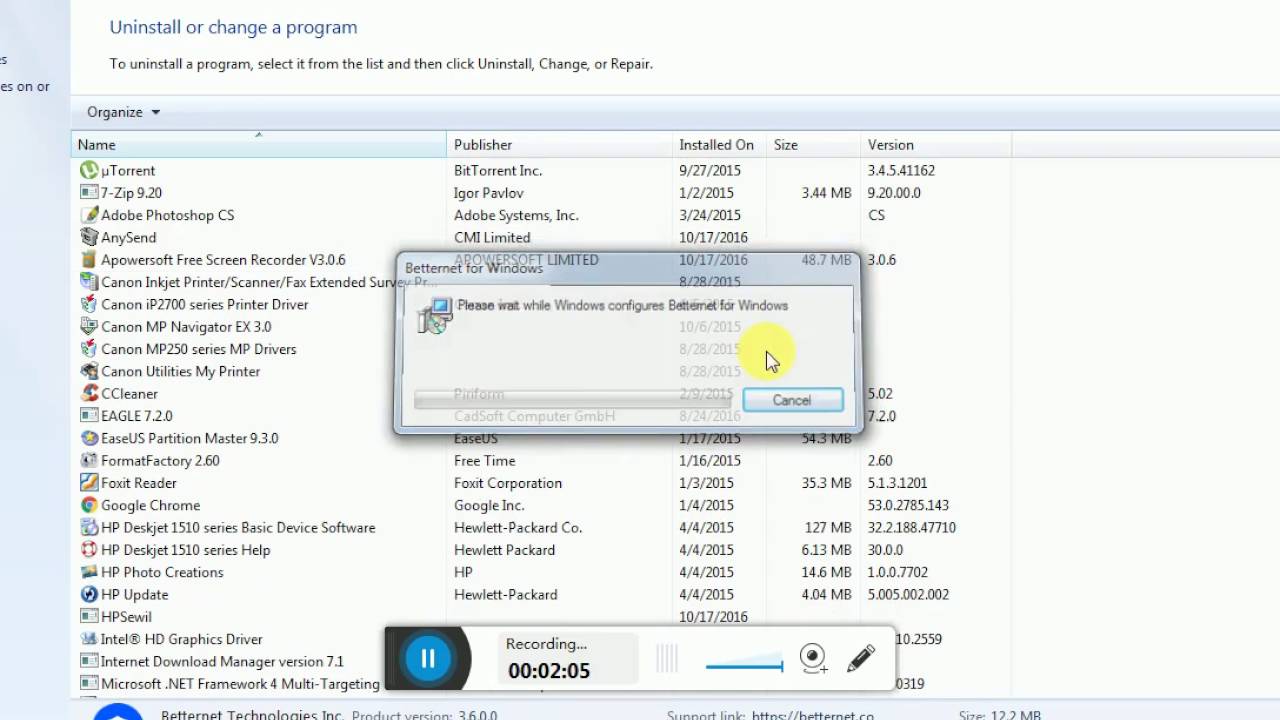Click the Google Chrome icon
This screenshot has height=720, width=1280.
point(89,506)
